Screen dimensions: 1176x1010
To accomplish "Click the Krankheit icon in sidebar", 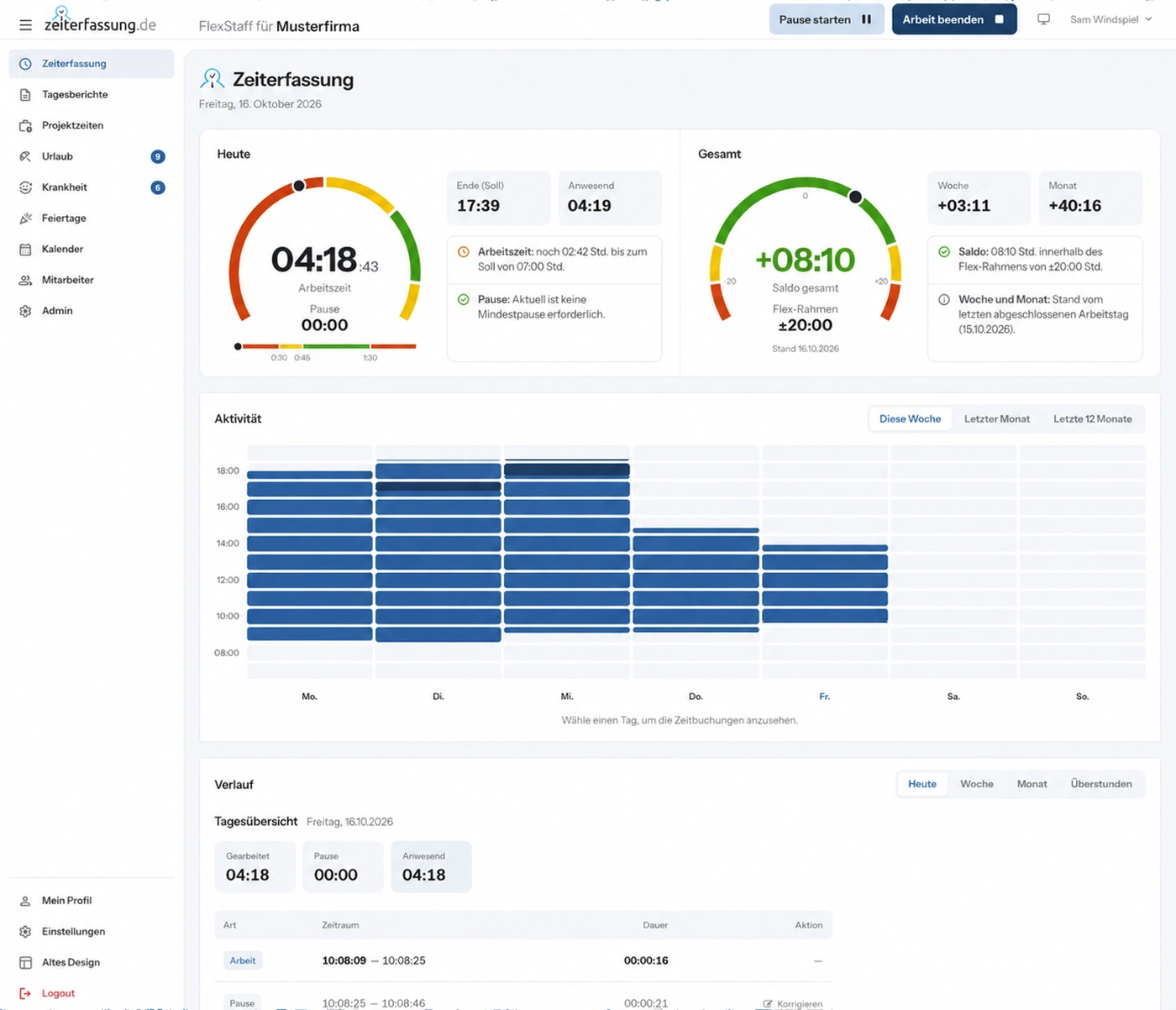I will [x=25, y=187].
